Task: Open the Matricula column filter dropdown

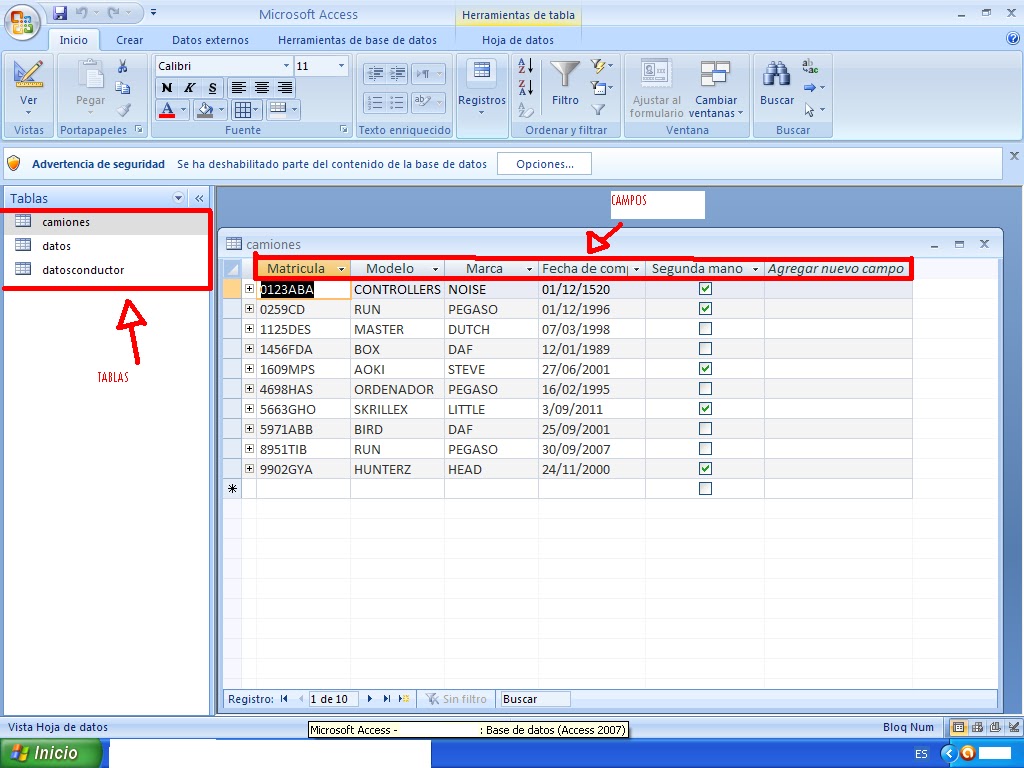Action: click(341, 268)
